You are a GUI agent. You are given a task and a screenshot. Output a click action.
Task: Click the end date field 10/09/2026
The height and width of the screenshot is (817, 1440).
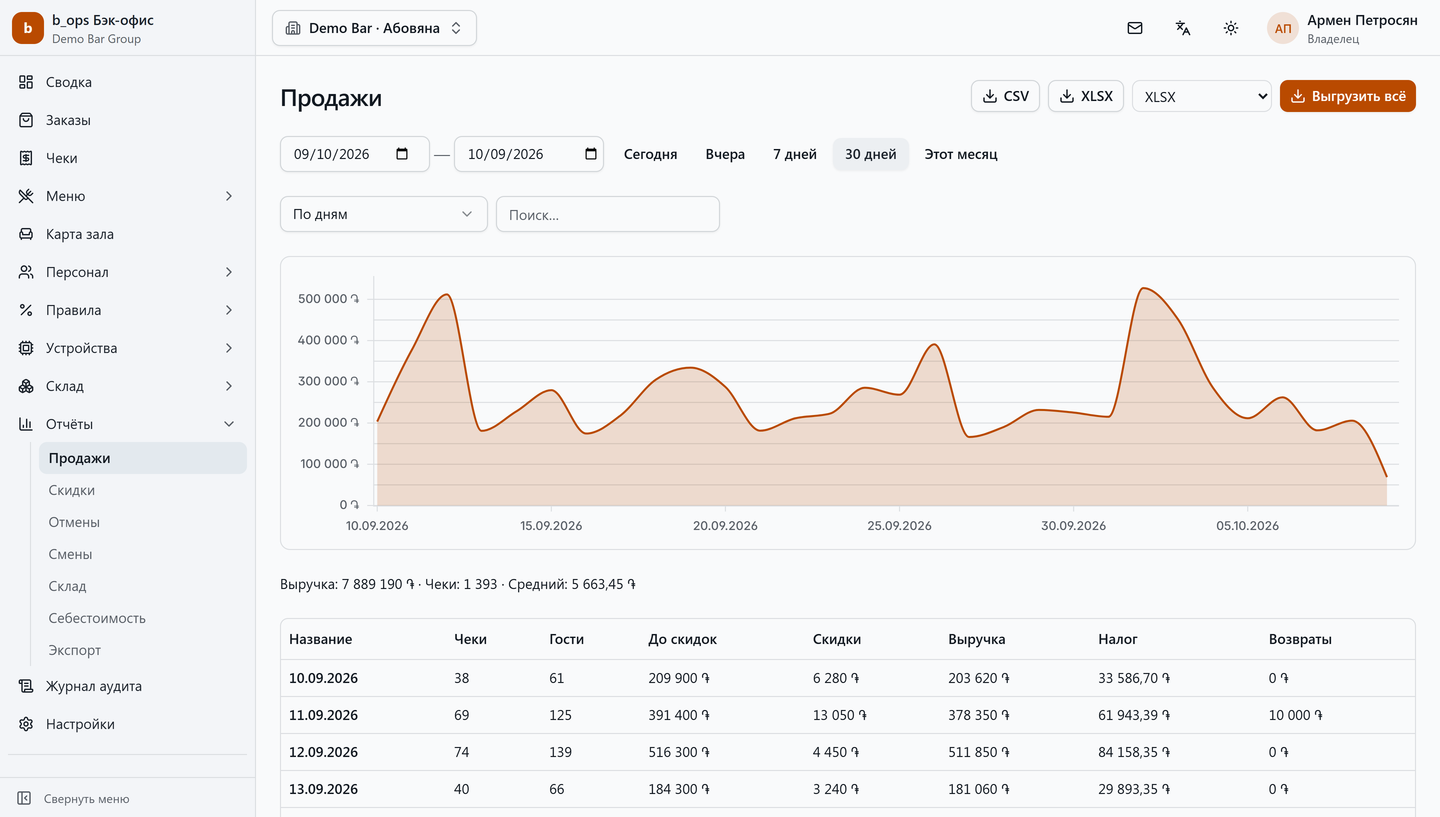click(529, 154)
